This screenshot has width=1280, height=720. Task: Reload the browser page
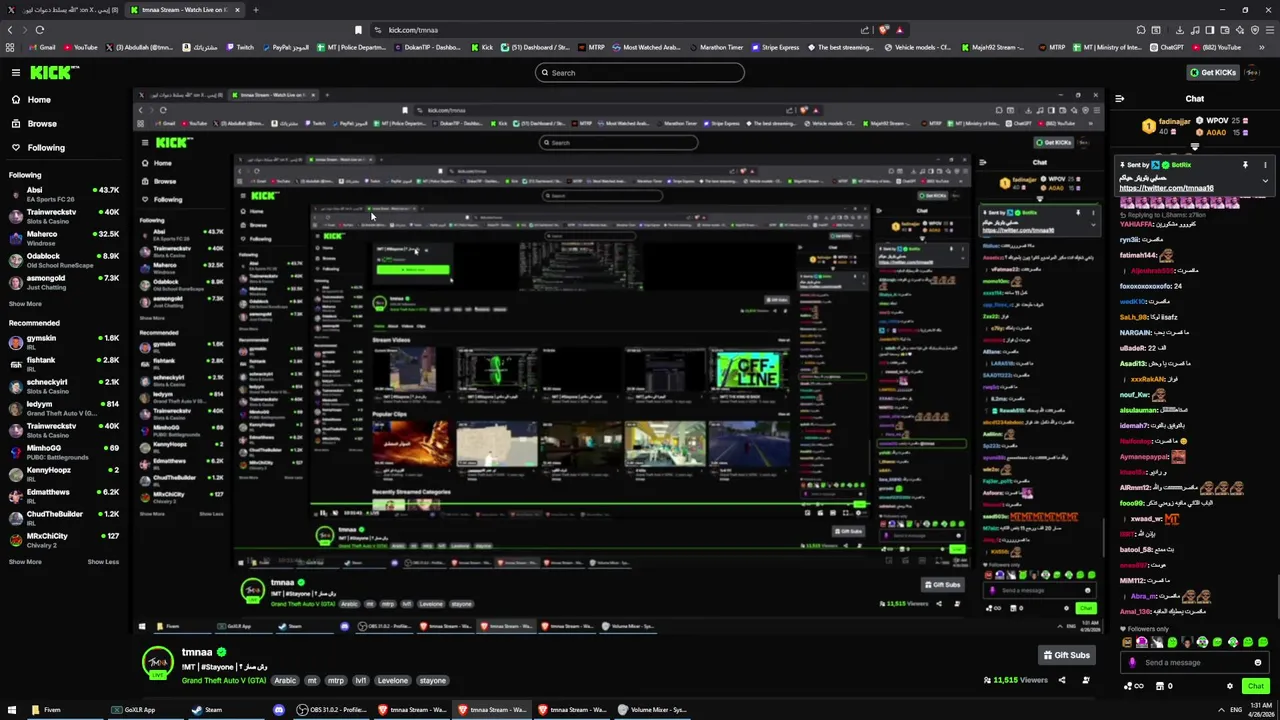tap(39, 30)
